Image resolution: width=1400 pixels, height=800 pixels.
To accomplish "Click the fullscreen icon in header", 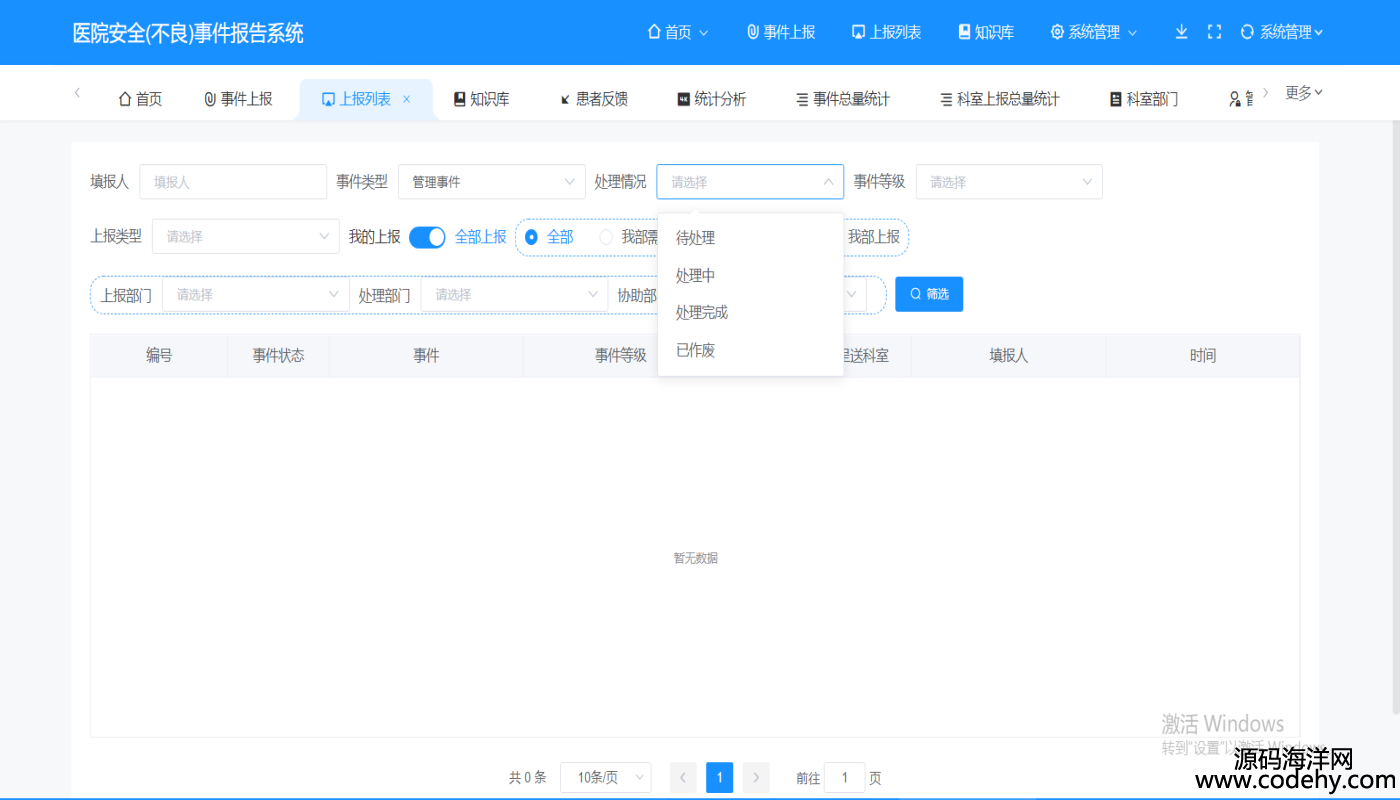I will pyautogui.click(x=1214, y=32).
